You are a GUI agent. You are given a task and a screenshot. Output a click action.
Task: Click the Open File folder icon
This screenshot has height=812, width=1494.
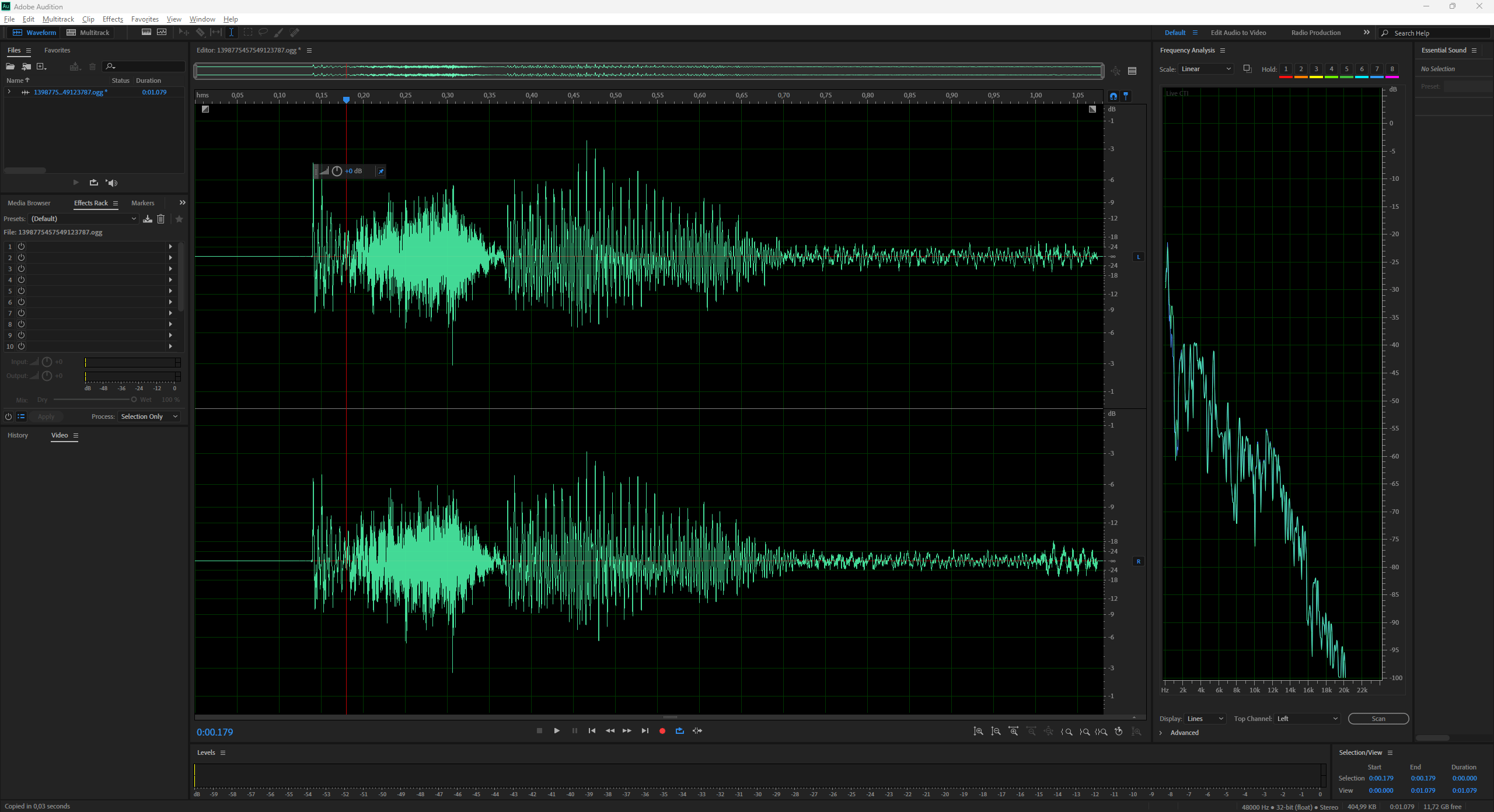click(11, 66)
